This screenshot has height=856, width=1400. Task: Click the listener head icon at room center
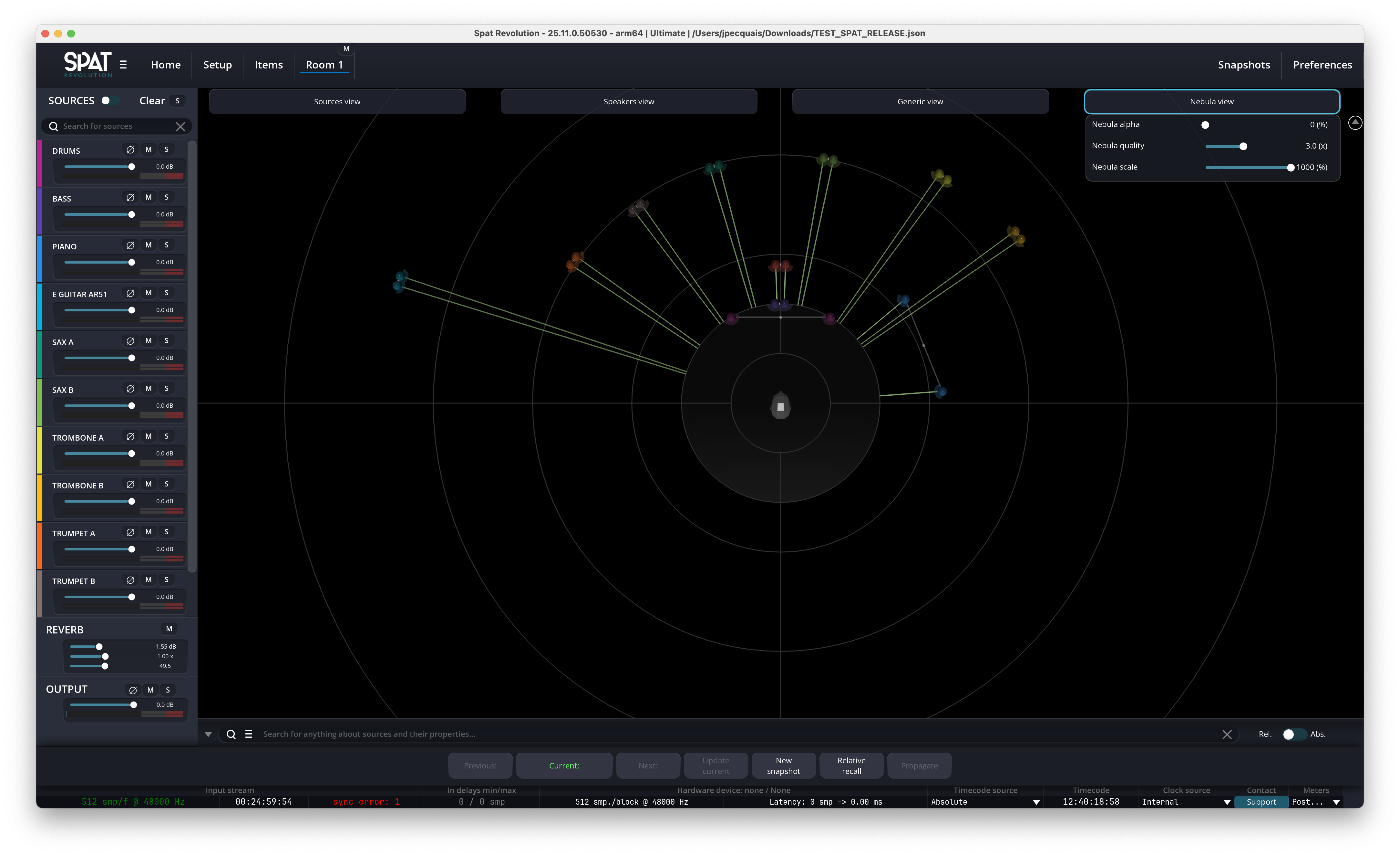pyautogui.click(x=780, y=406)
